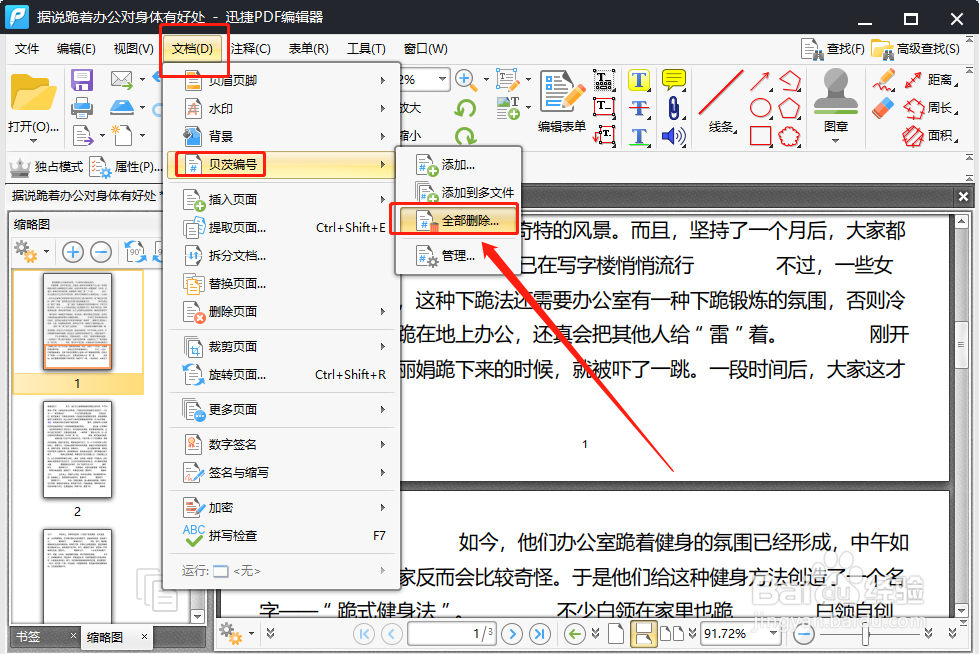Click the save icon

coord(81,80)
